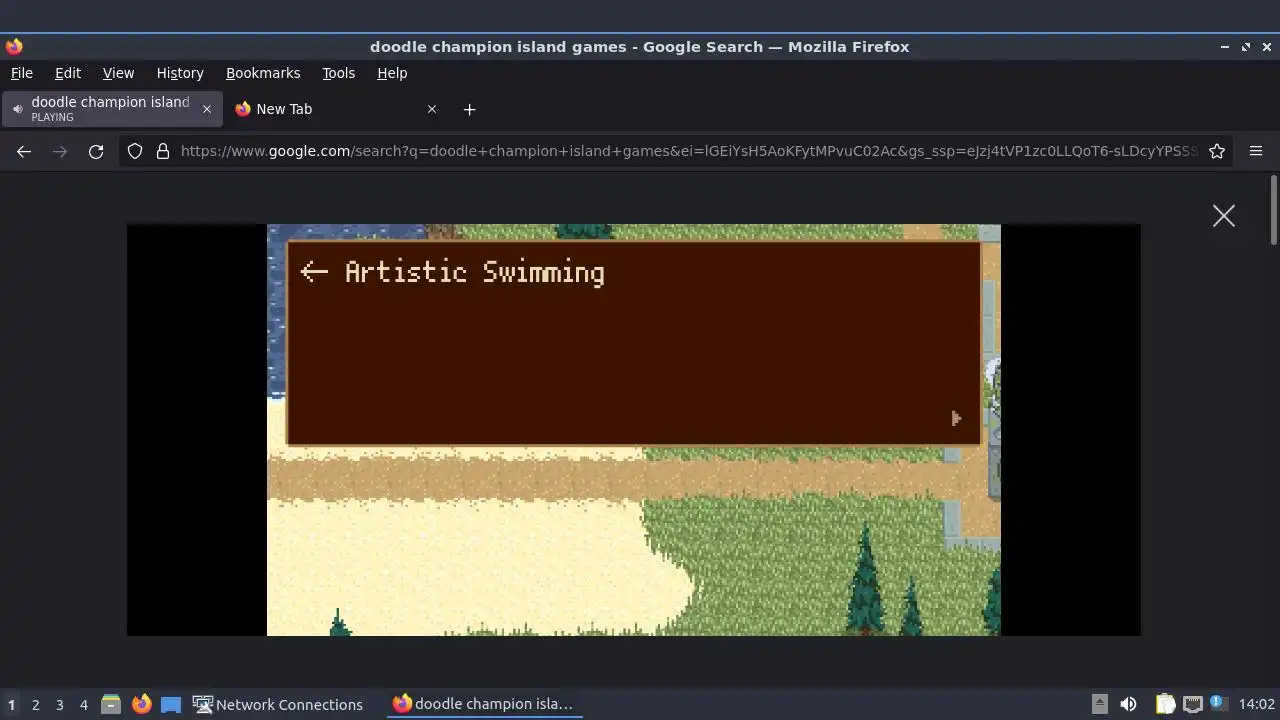Switch to the New Tab tab
Image resolution: width=1280 pixels, height=720 pixels.
[335, 109]
